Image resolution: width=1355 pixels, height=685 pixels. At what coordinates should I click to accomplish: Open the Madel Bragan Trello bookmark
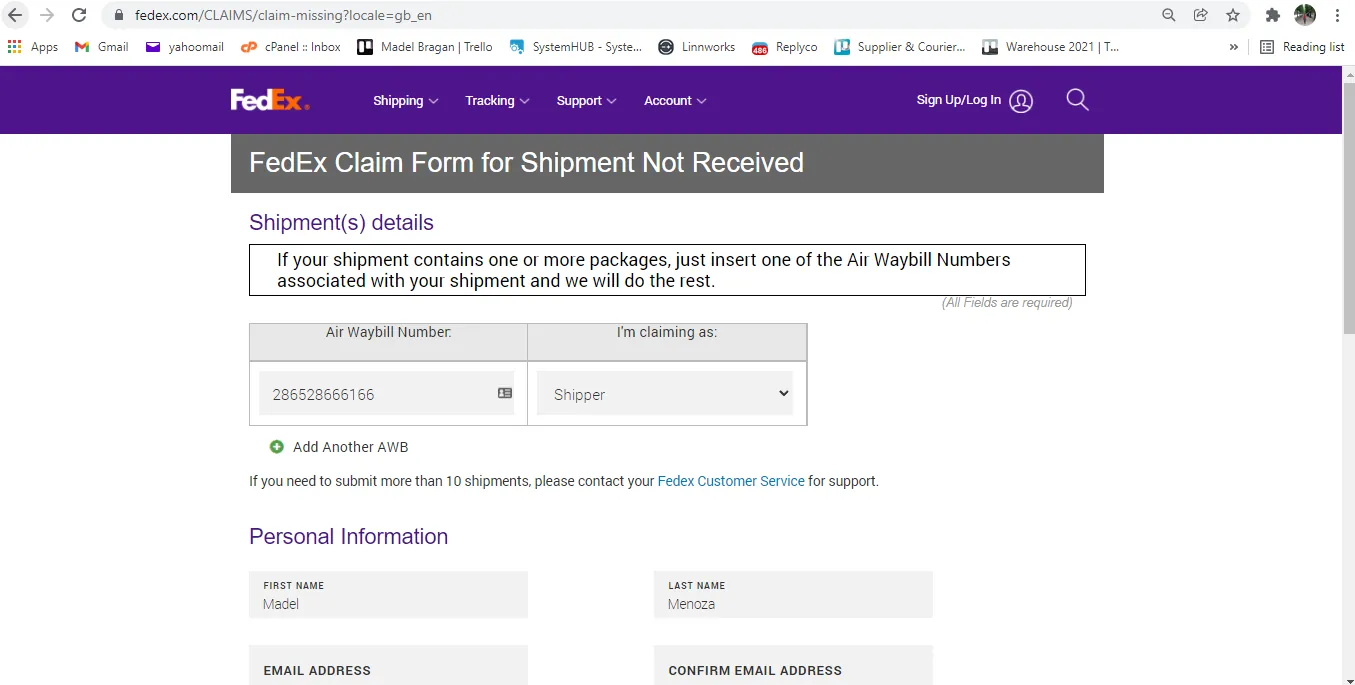pyautogui.click(x=425, y=47)
